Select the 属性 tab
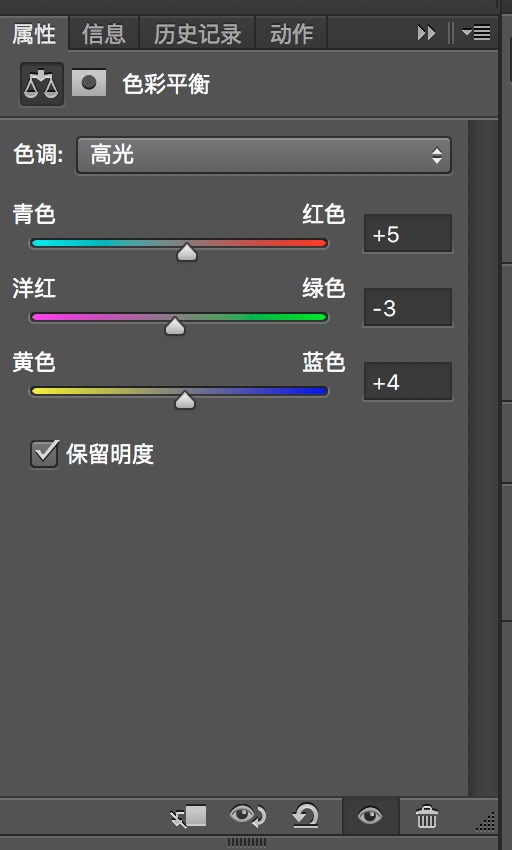Viewport: 512px width, 850px height. tap(34, 34)
